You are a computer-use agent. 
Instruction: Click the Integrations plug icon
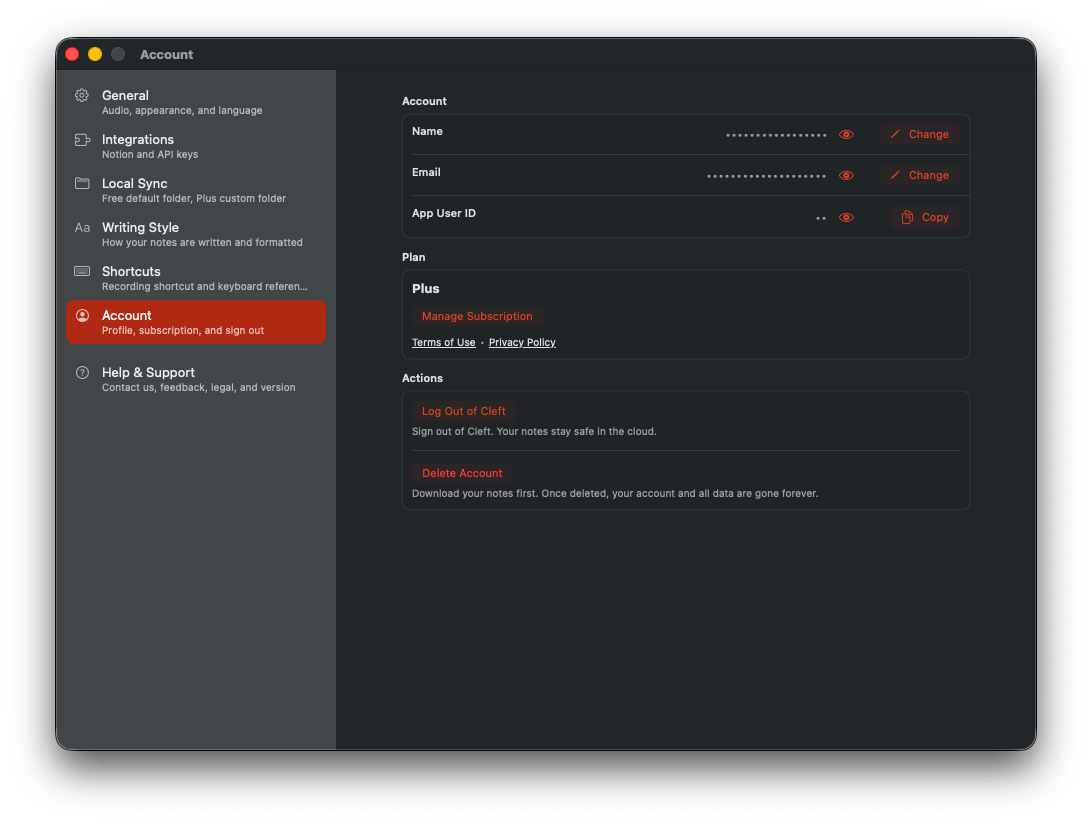coord(82,139)
